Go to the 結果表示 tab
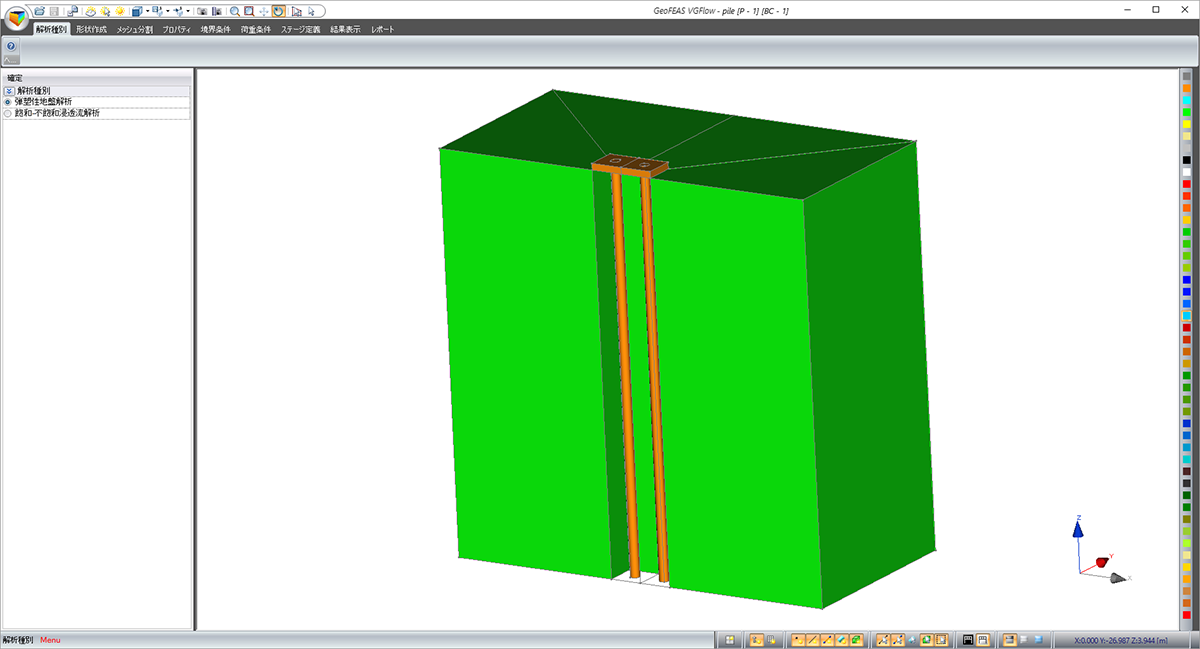This screenshot has width=1200, height=649. click(345, 30)
